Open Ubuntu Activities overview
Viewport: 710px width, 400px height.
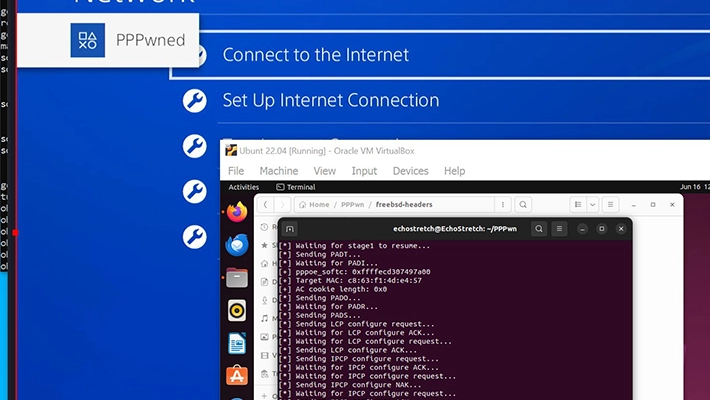(244, 187)
